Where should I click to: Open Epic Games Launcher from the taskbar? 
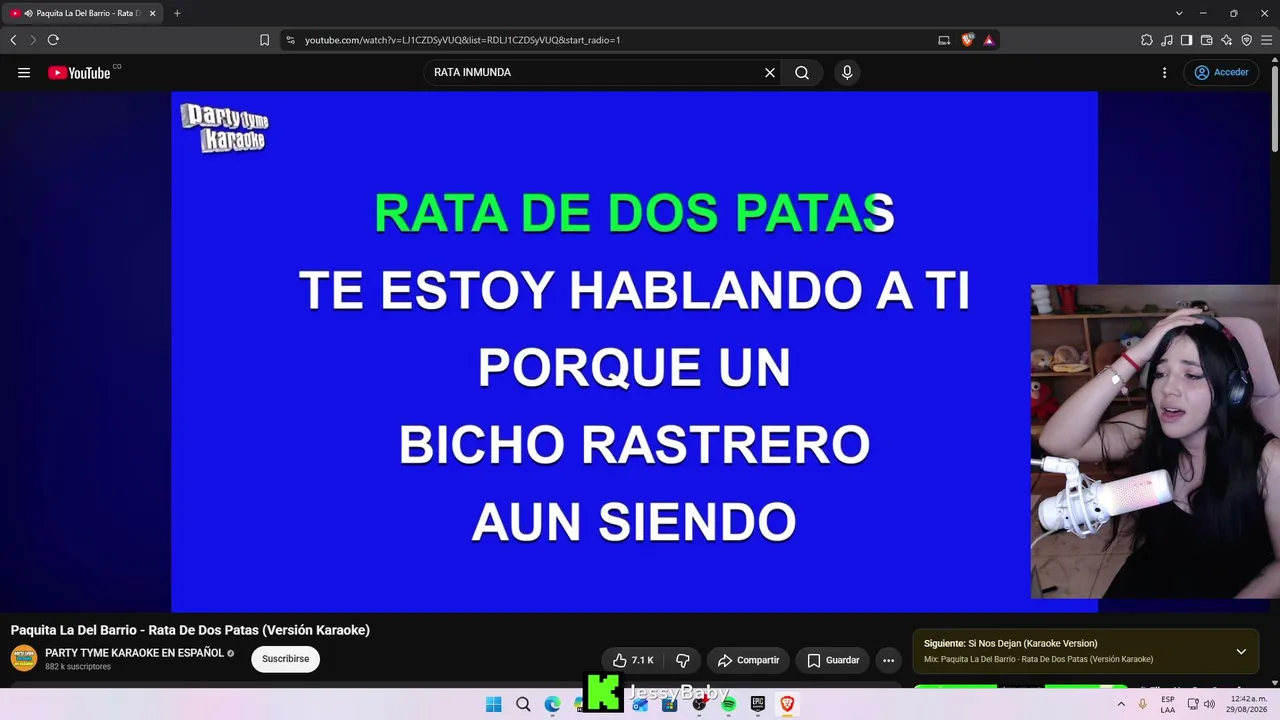tap(757, 704)
